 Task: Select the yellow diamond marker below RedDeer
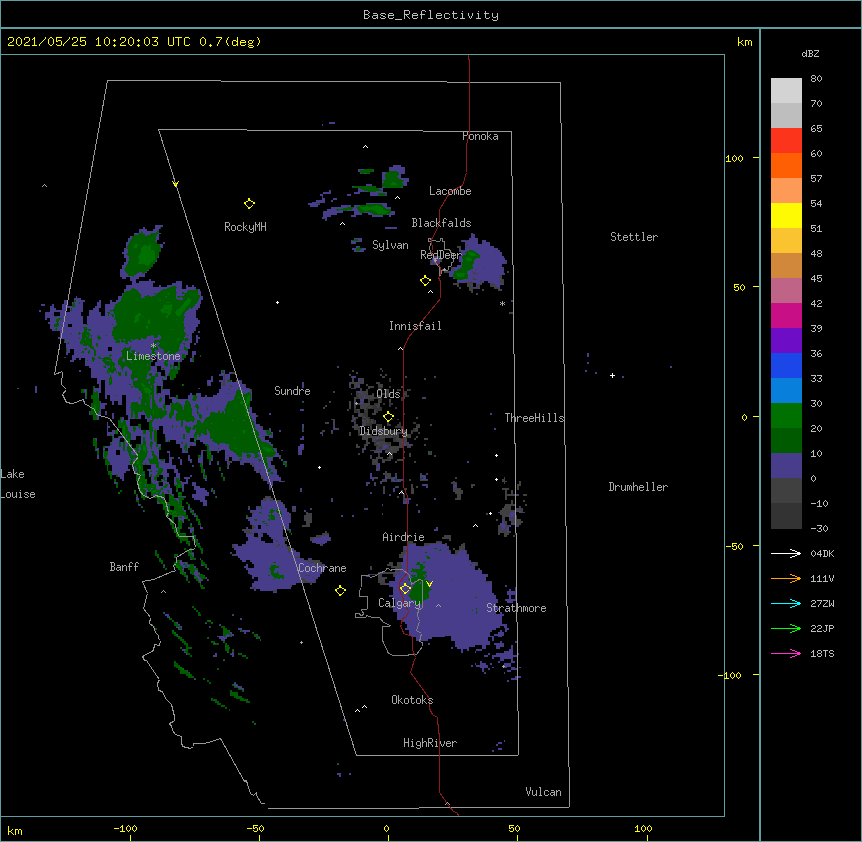click(x=426, y=281)
